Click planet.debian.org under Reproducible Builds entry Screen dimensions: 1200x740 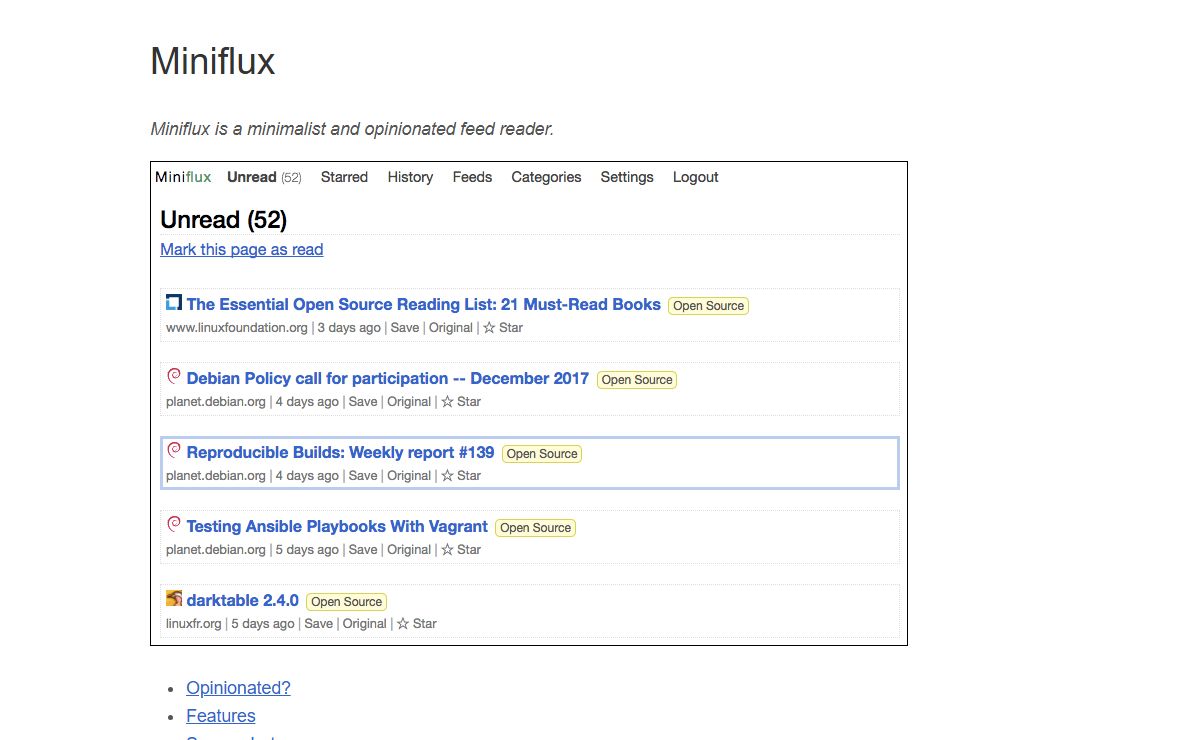pyautogui.click(x=216, y=476)
